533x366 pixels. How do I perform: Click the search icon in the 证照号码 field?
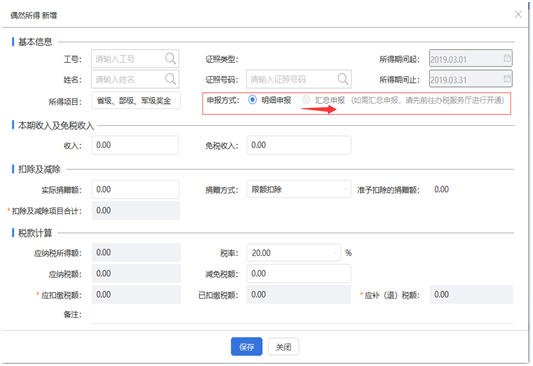coord(343,79)
